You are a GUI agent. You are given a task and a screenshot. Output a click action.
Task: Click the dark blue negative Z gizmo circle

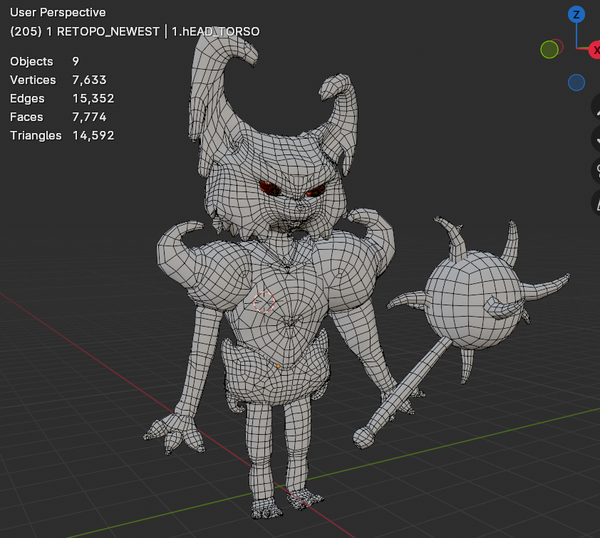(576, 83)
